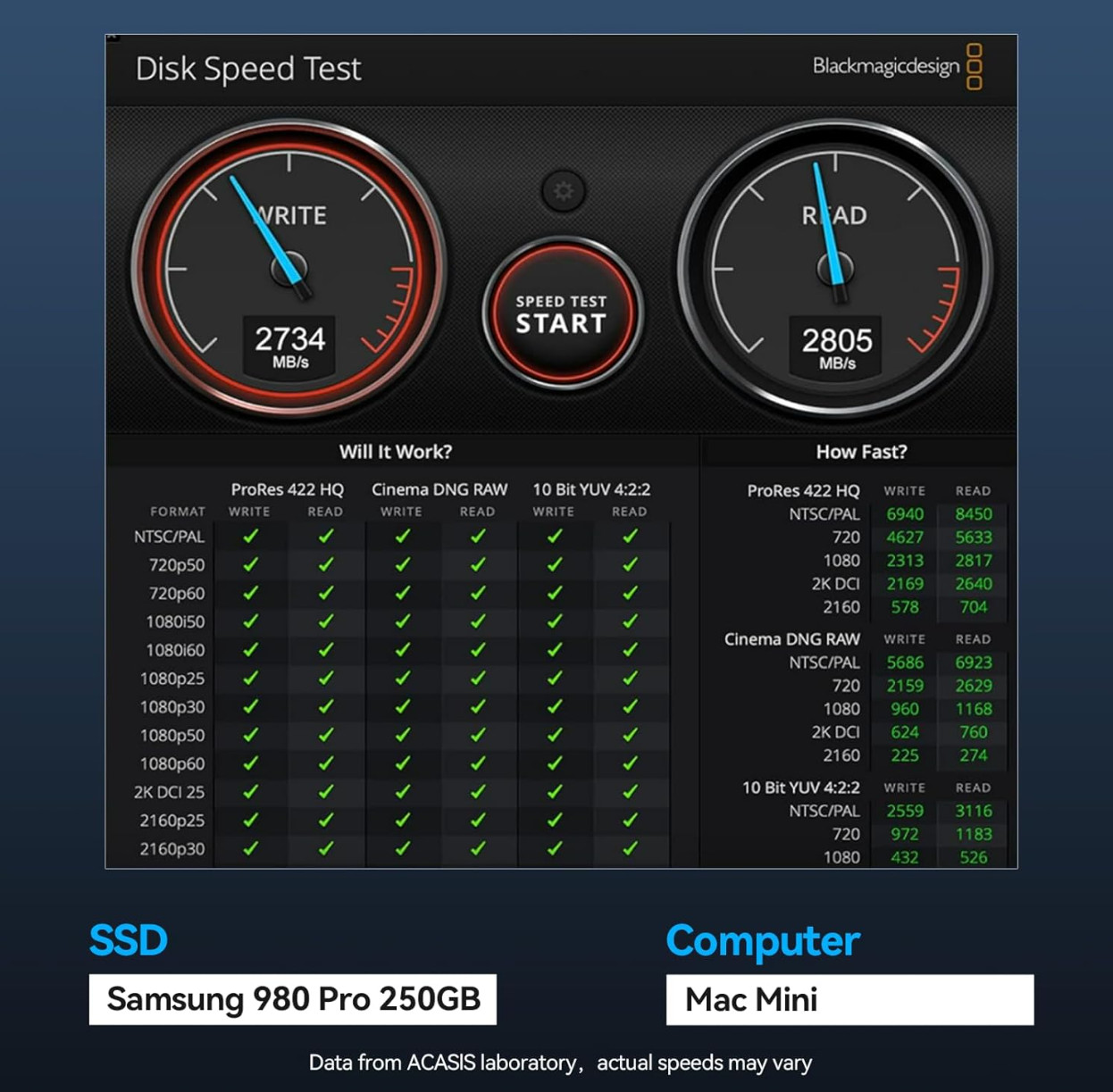Click the NTSC/PAL 10 Bit YUV read checkmark
Screen dimensions: 1113x1092
coord(631,536)
